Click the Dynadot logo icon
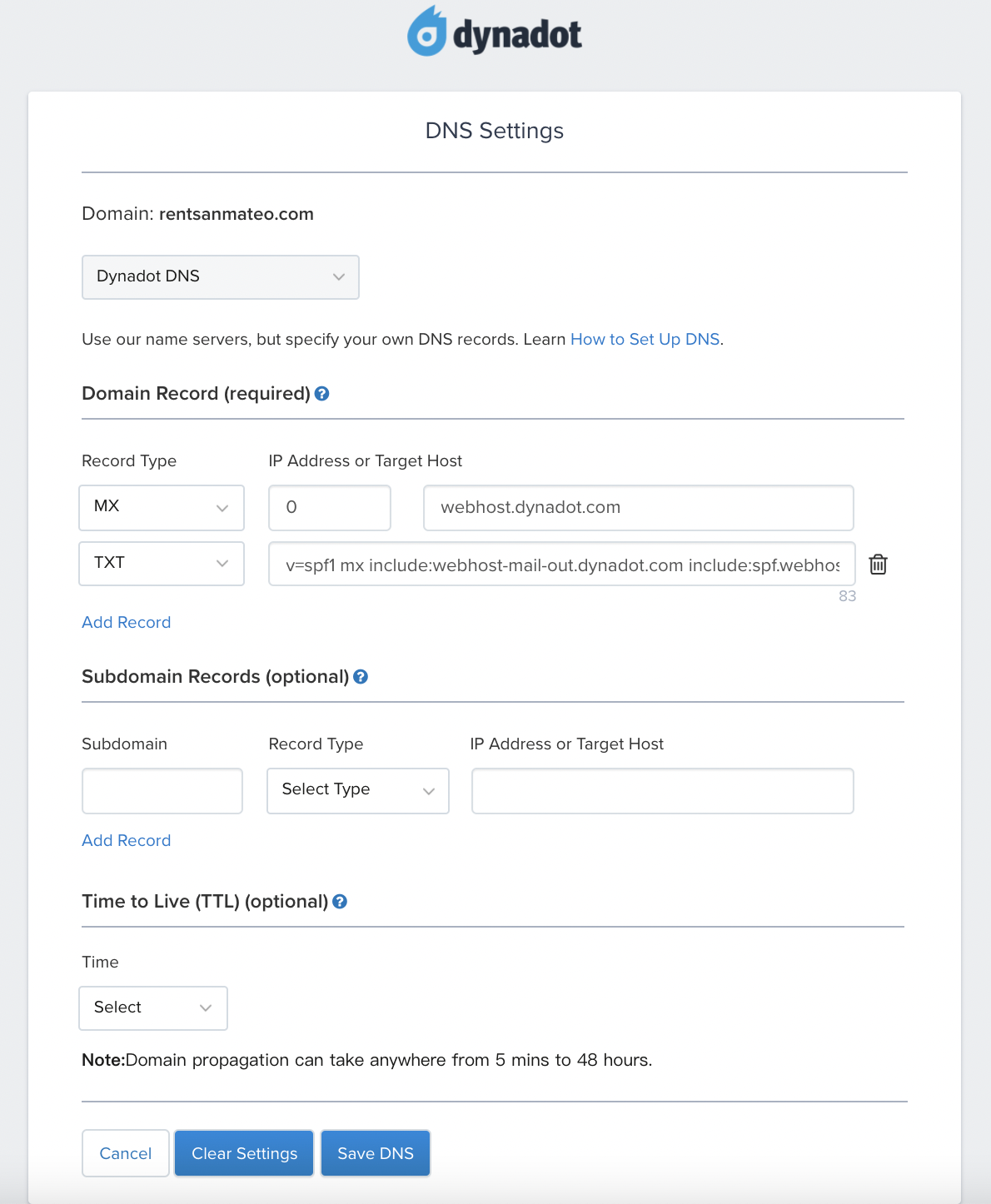This screenshot has height=1204, width=991. (x=427, y=32)
